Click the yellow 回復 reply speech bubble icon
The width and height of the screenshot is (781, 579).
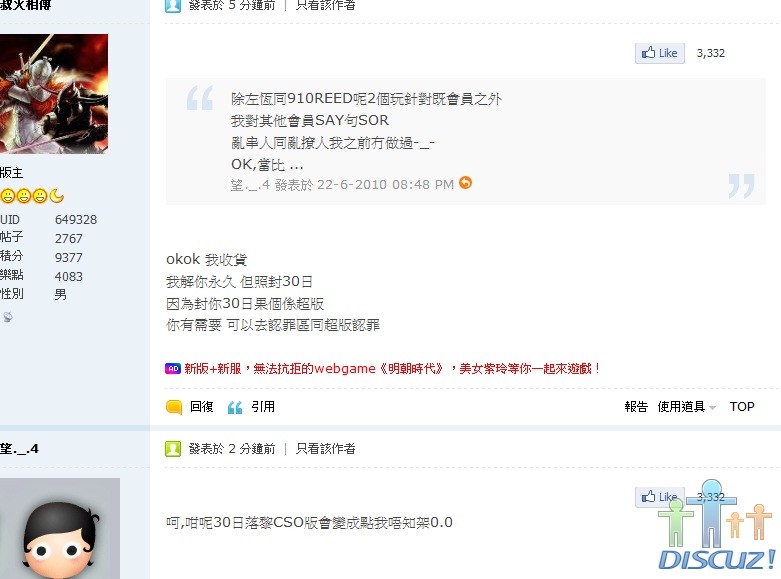tap(174, 407)
